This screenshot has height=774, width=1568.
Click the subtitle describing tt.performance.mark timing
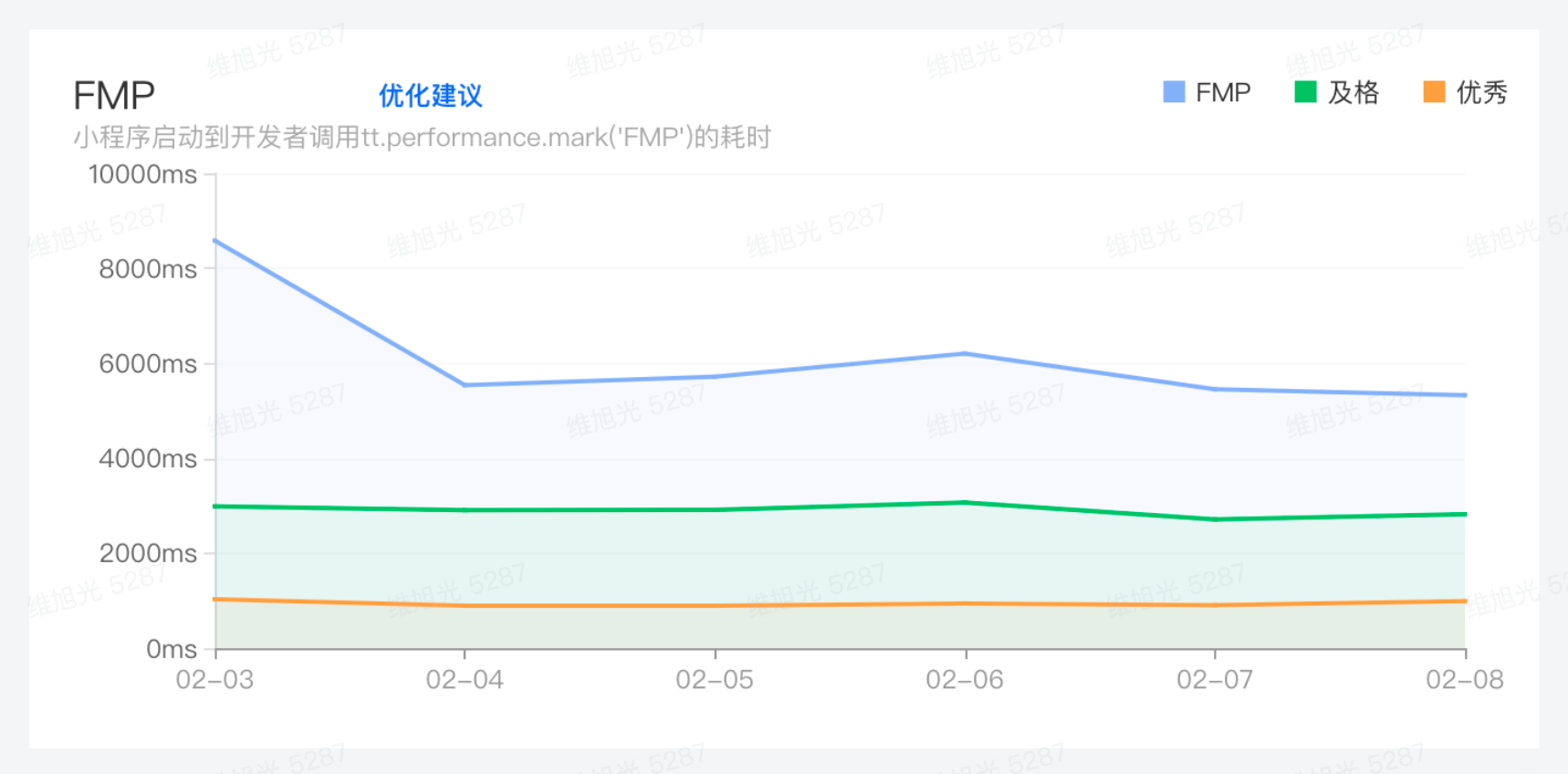coord(422,137)
